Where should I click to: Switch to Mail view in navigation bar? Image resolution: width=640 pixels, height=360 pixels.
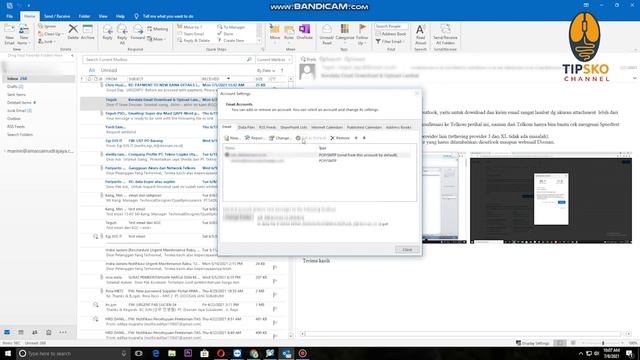pyautogui.click(x=7, y=332)
